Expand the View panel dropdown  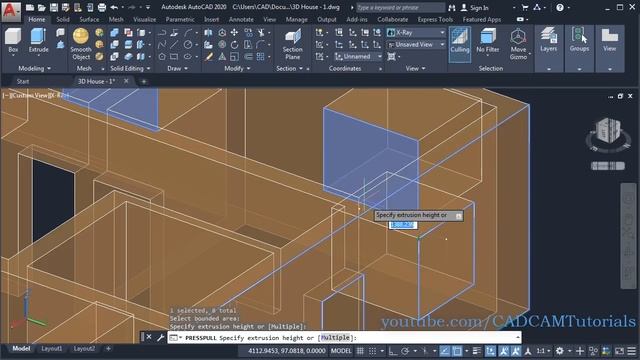coord(416,69)
